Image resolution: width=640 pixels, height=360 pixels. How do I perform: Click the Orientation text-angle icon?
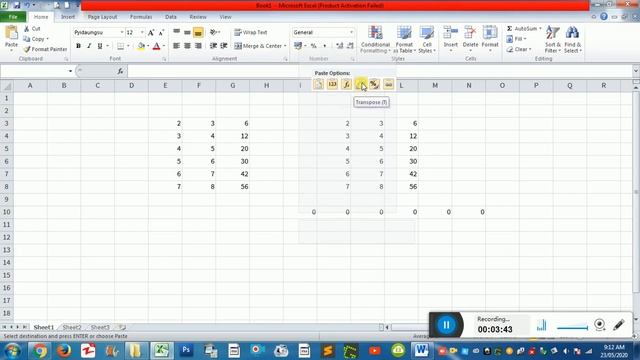[x=213, y=32]
